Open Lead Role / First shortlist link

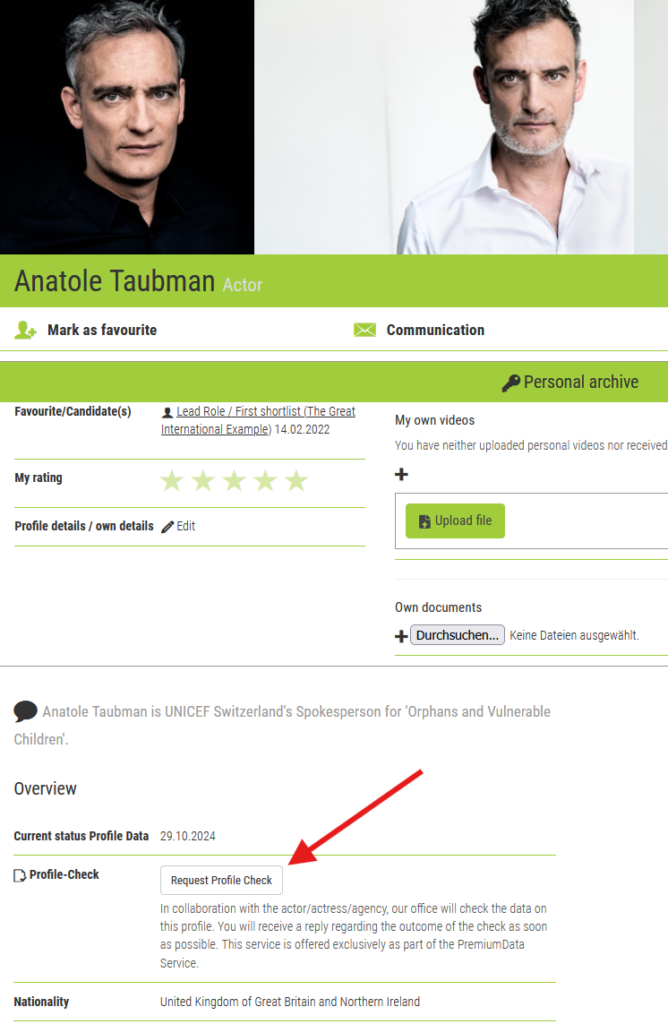[259, 421]
